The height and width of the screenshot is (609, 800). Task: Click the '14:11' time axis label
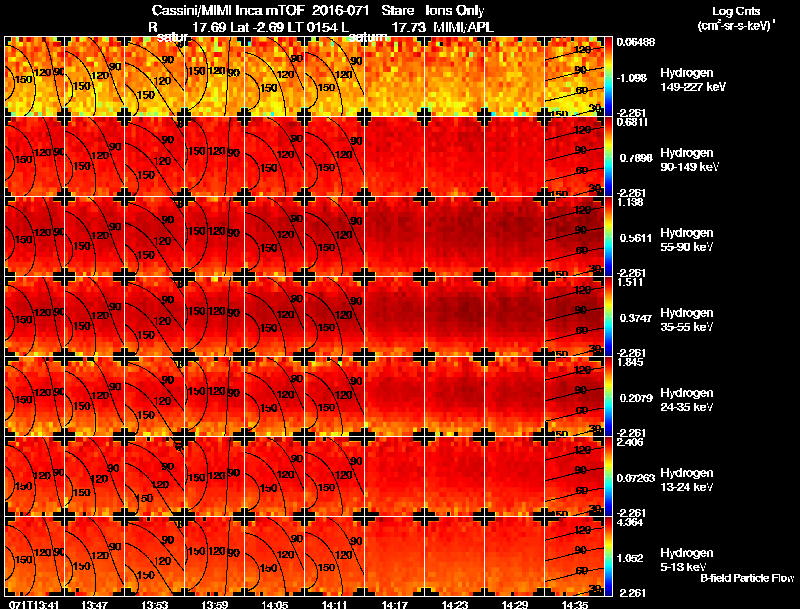(x=335, y=605)
